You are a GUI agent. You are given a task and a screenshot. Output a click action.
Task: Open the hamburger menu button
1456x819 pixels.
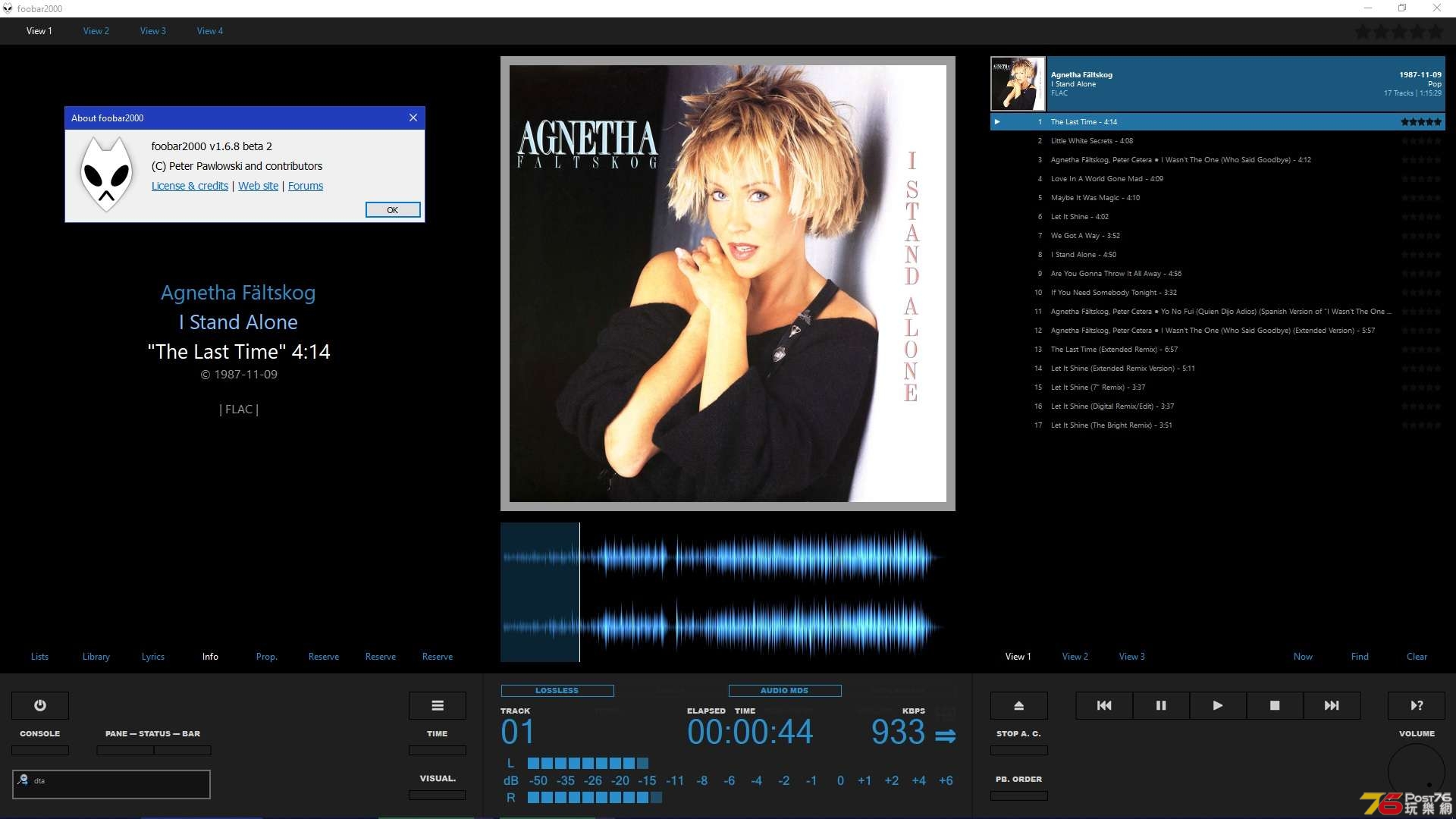point(438,705)
